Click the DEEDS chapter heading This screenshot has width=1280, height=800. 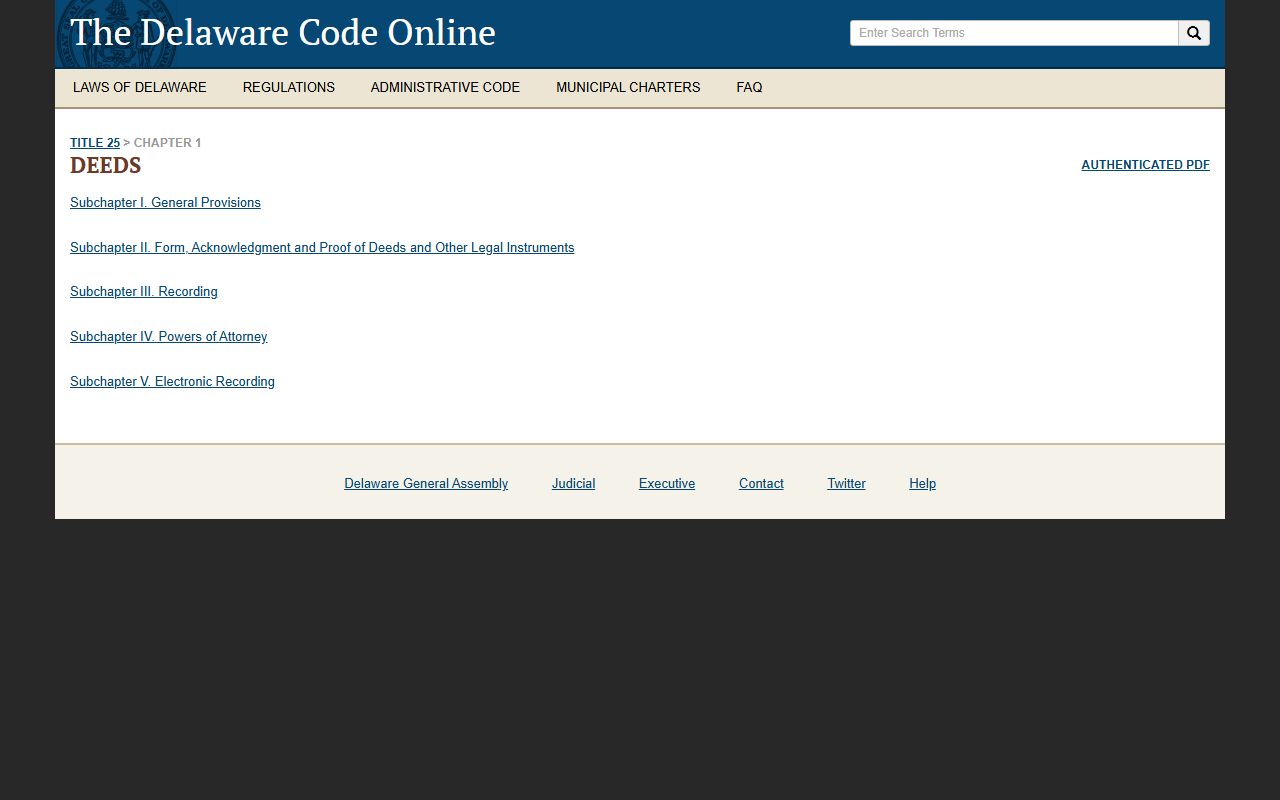[105, 166]
